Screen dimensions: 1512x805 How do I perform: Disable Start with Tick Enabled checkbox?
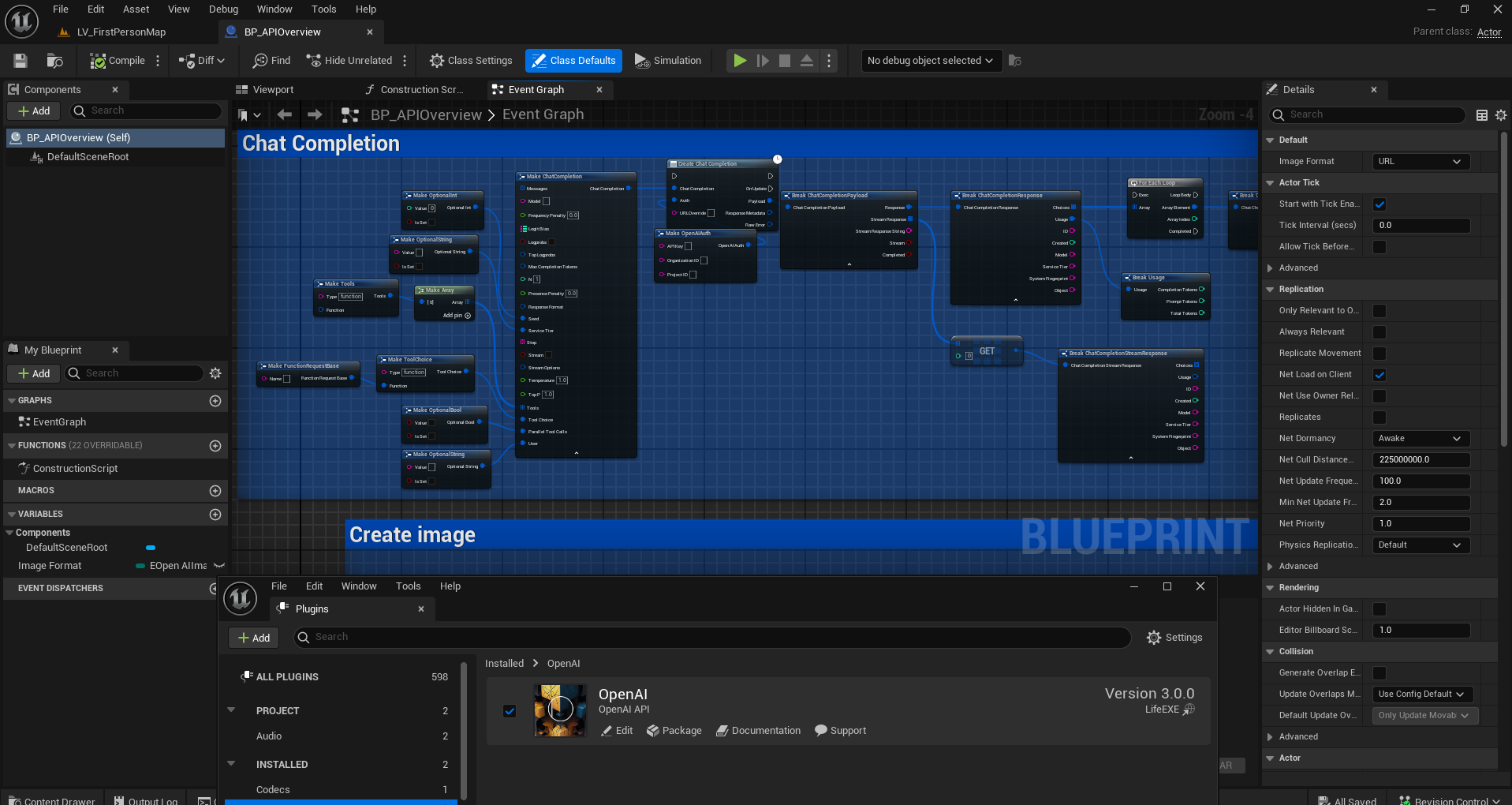click(x=1379, y=204)
